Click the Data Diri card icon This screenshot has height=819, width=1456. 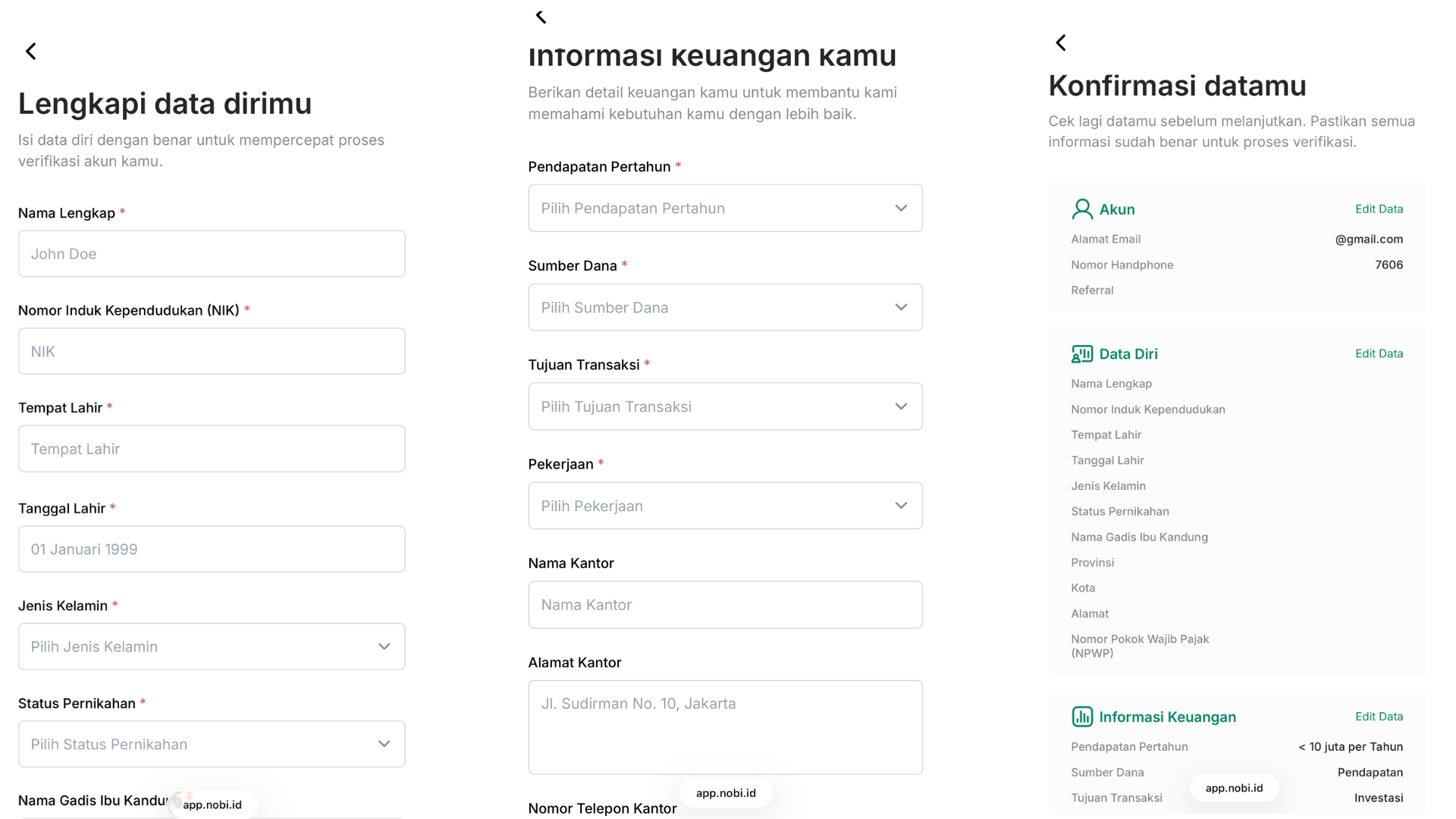point(1082,354)
